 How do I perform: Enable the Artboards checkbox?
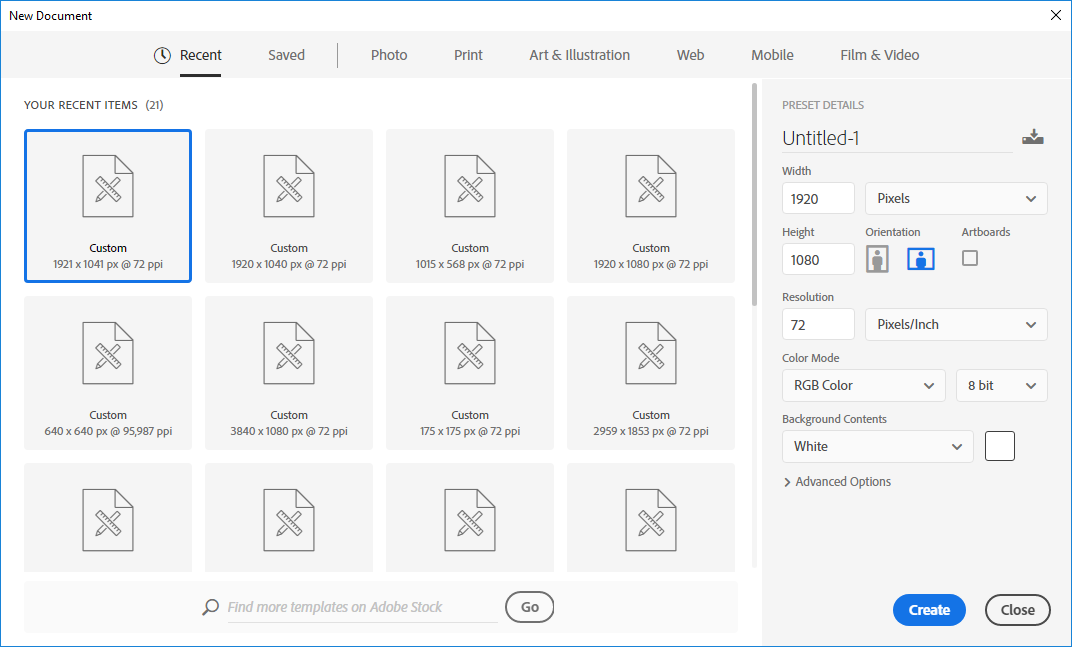969,258
